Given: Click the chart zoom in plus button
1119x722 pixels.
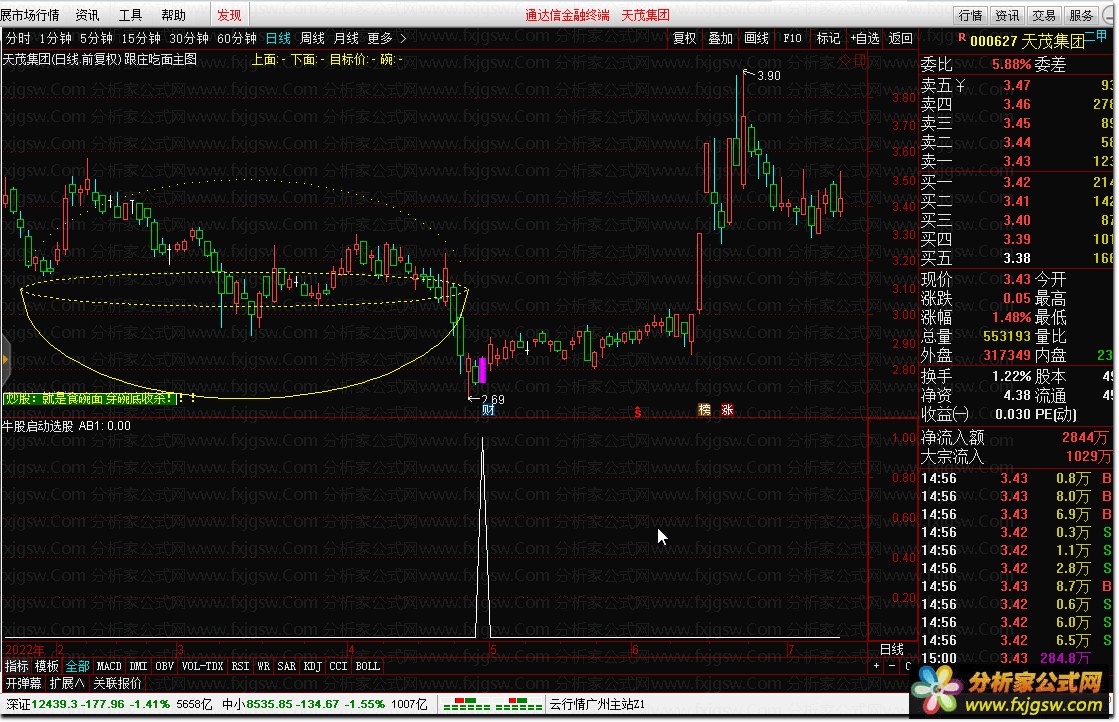Looking at the screenshot, I should tap(876, 666).
